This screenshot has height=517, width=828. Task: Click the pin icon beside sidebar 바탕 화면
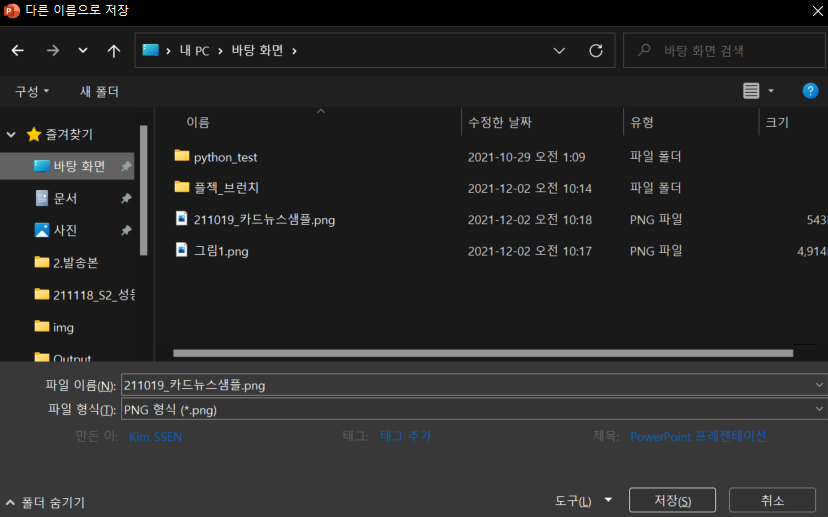click(x=126, y=166)
